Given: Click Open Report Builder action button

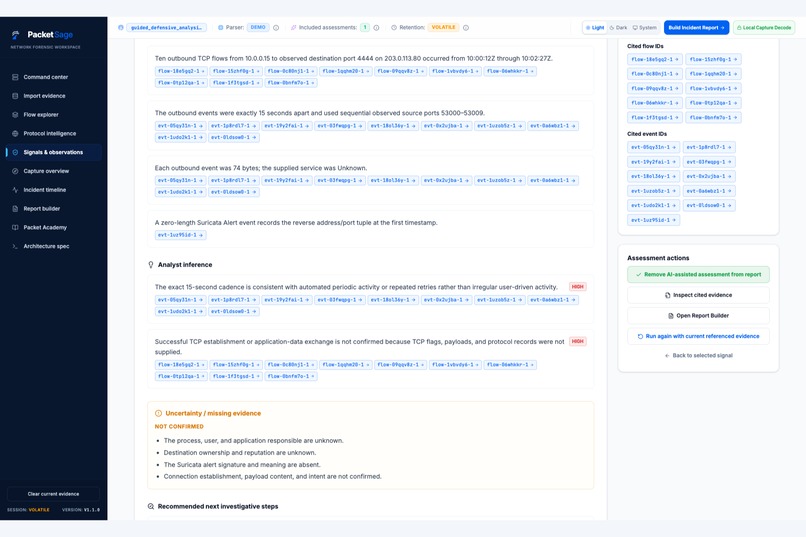Looking at the screenshot, I should (x=698, y=316).
